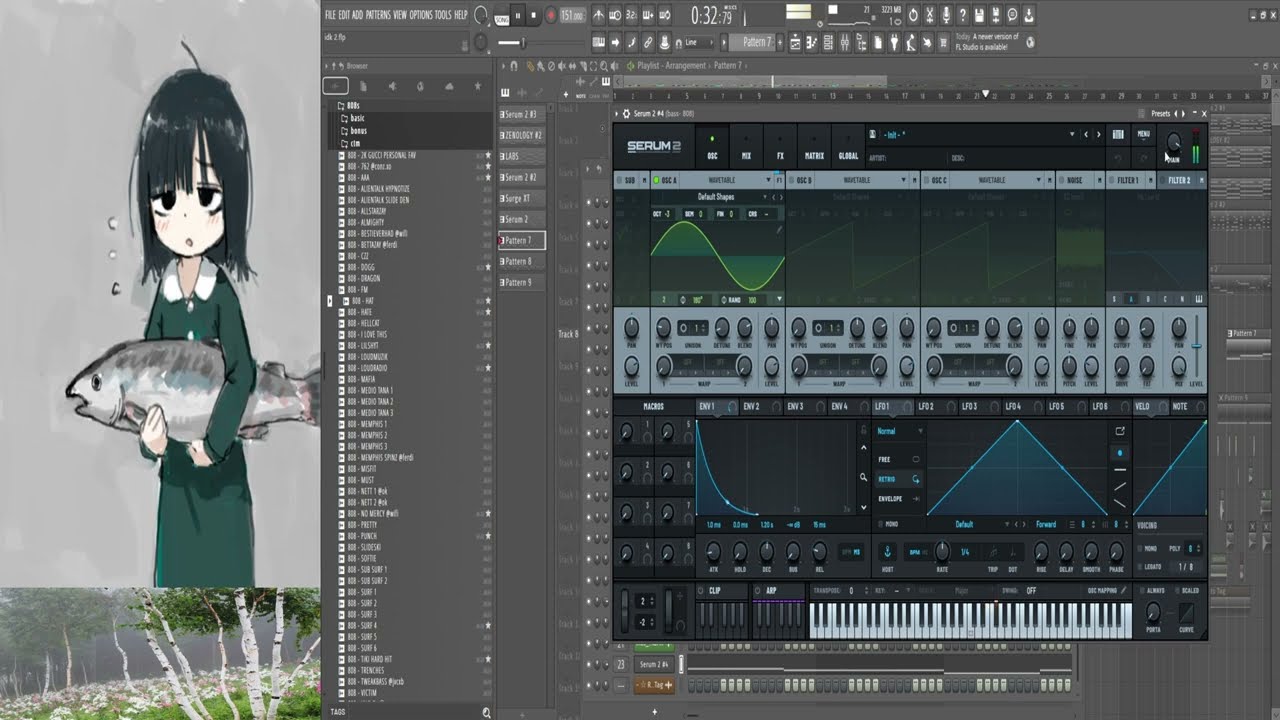The width and height of the screenshot is (1280, 720).
Task: Open the Line snap dropdown in toolbar
Action: [x=699, y=42]
